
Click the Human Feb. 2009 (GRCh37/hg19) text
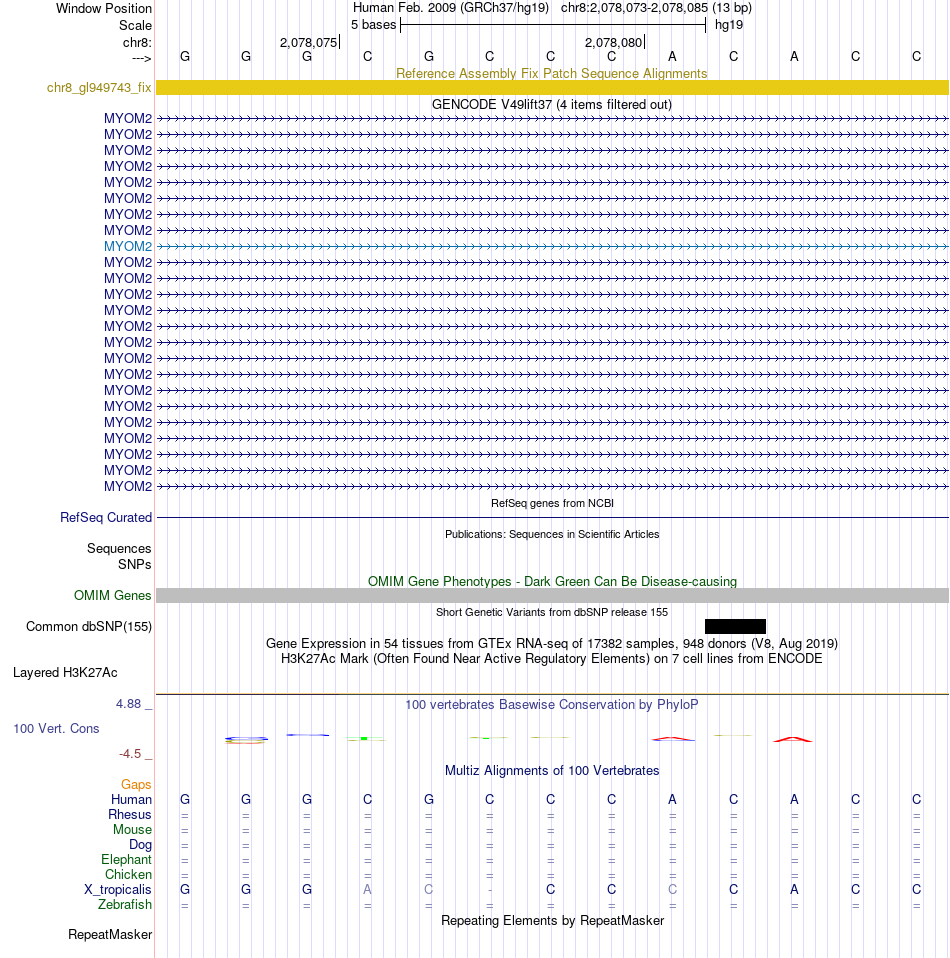point(451,8)
